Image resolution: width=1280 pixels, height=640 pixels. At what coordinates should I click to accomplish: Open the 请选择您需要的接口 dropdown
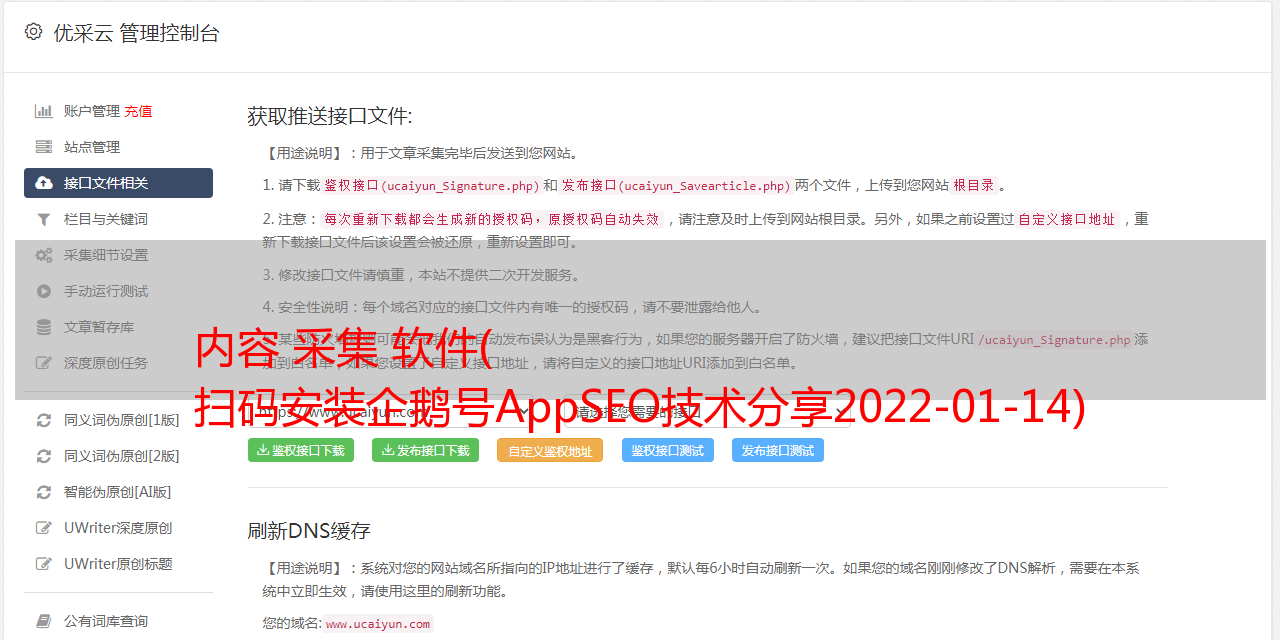tap(706, 411)
